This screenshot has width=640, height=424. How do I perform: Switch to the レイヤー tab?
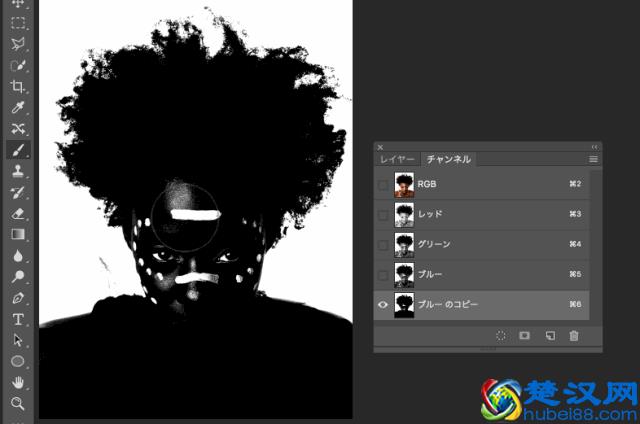397,159
